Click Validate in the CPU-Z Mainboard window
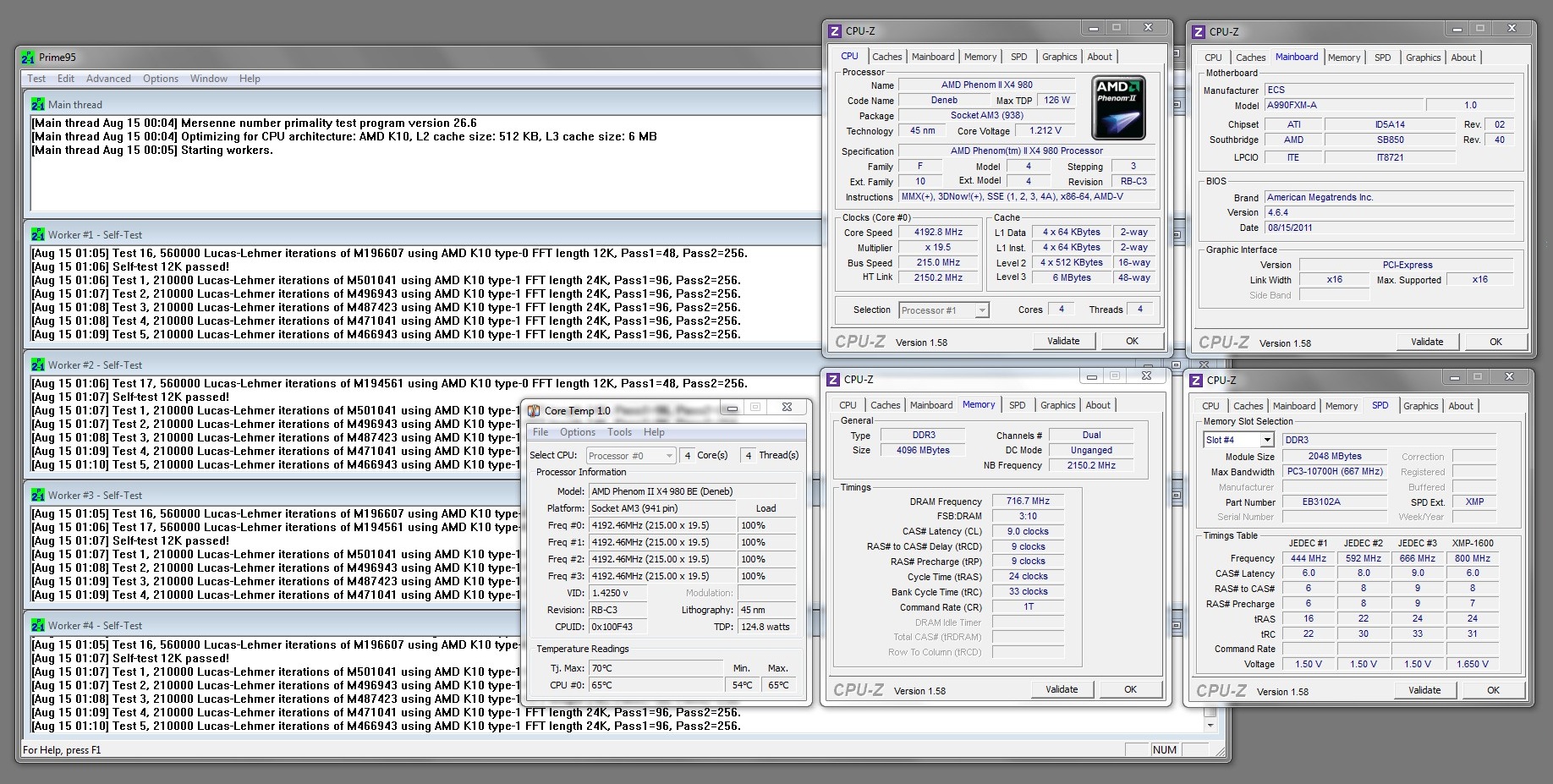Image resolution: width=1553 pixels, height=784 pixels. point(1427,342)
